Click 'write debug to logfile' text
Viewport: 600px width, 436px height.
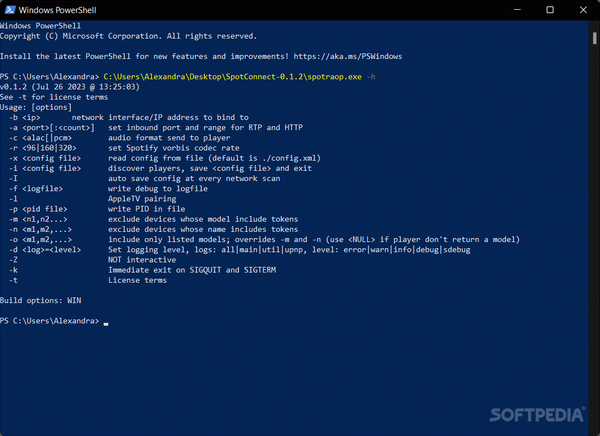pyautogui.click(x=158, y=189)
